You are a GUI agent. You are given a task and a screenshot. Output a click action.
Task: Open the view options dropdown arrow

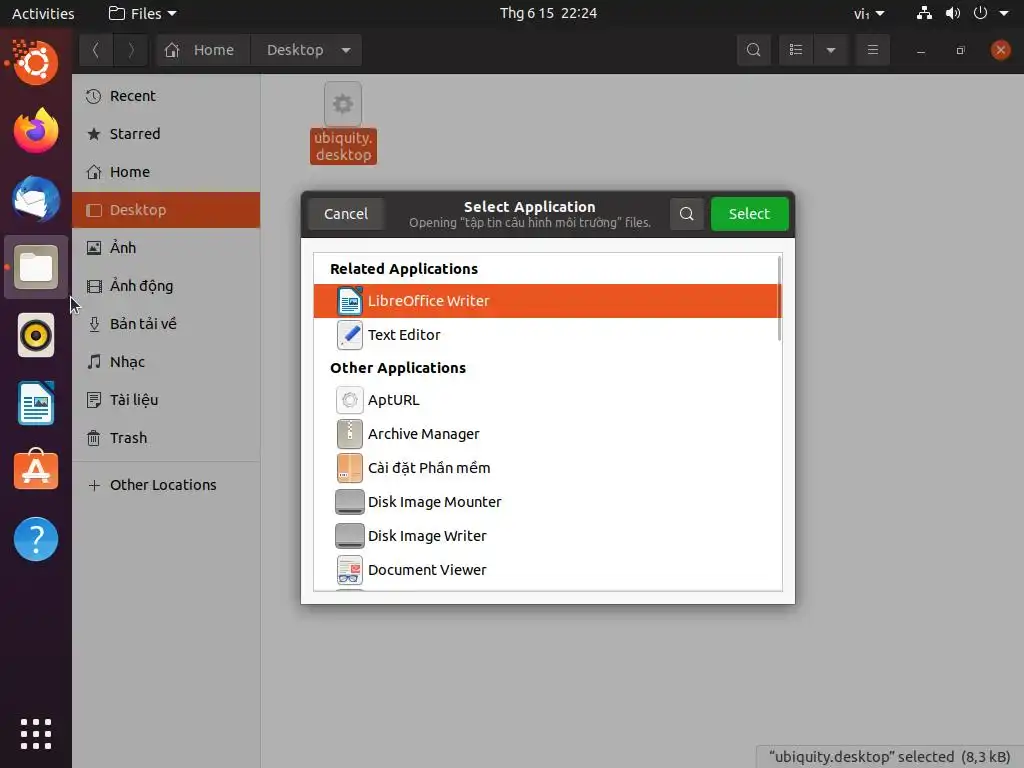pyautogui.click(x=831, y=50)
